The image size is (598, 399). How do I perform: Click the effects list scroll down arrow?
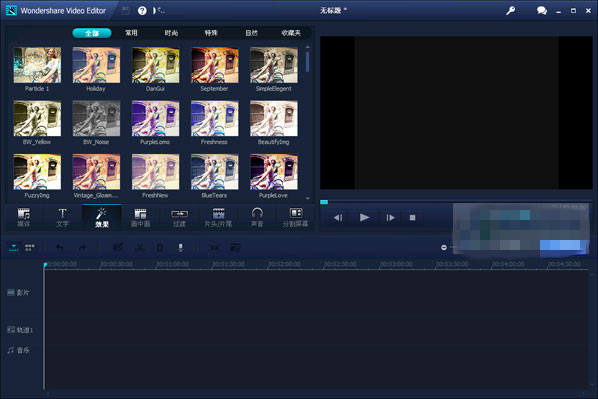[307, 198]
